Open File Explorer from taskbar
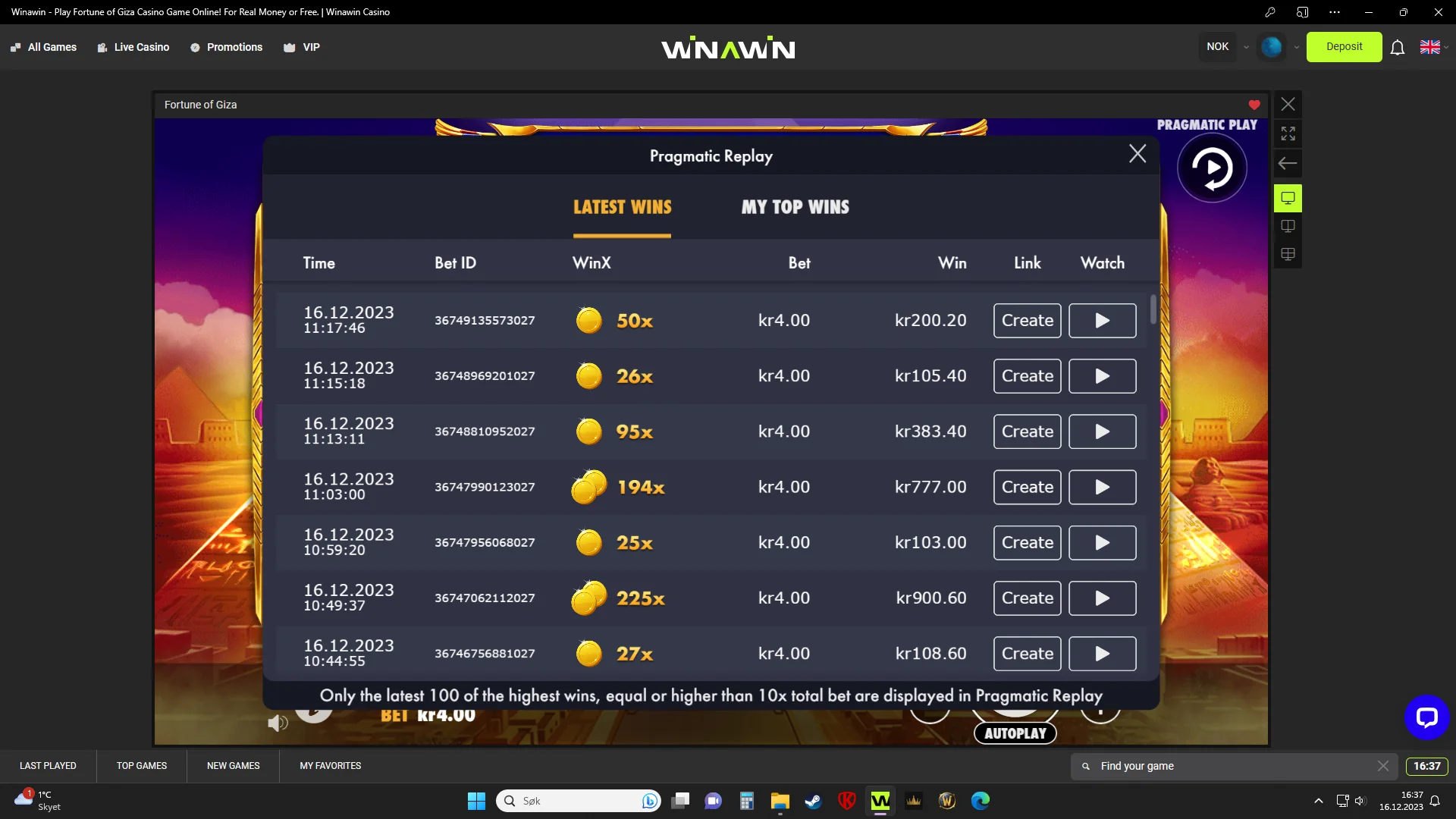The height and width of the screenshot is (819, 1456). coord(780,801)
